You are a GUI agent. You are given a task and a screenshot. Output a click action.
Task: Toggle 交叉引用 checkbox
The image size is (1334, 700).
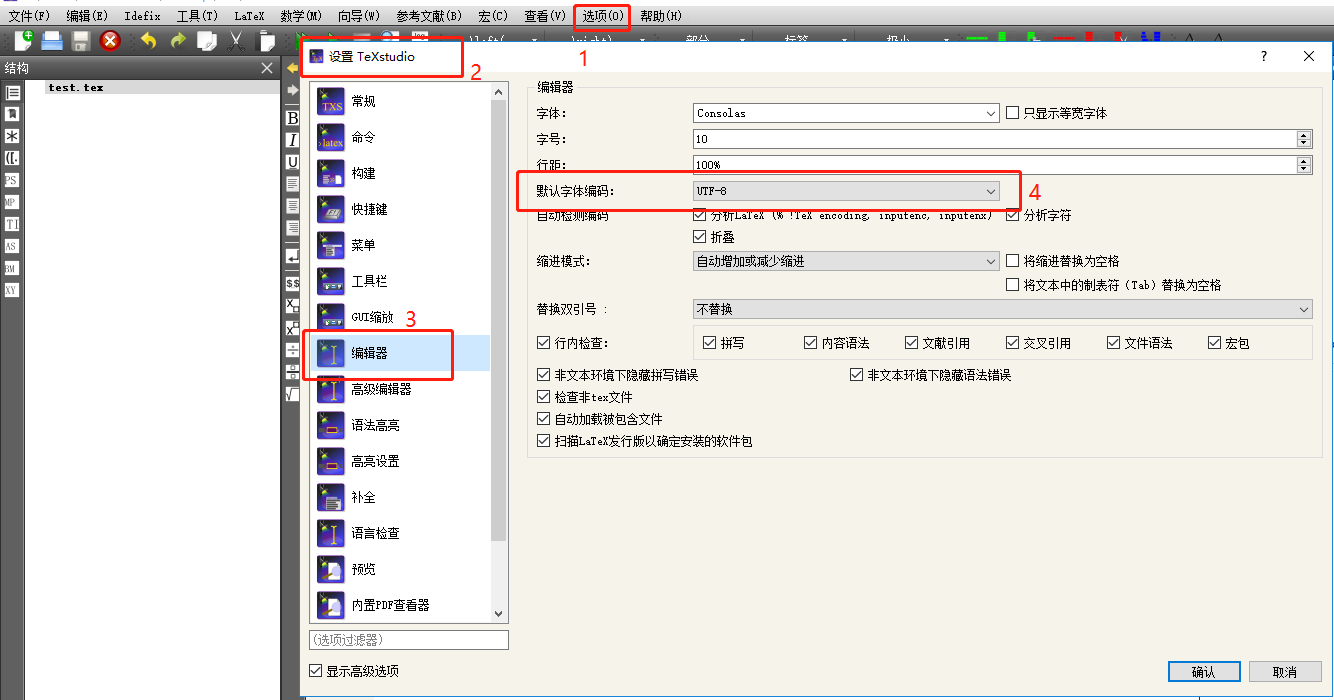click(x=1012, y=343)
